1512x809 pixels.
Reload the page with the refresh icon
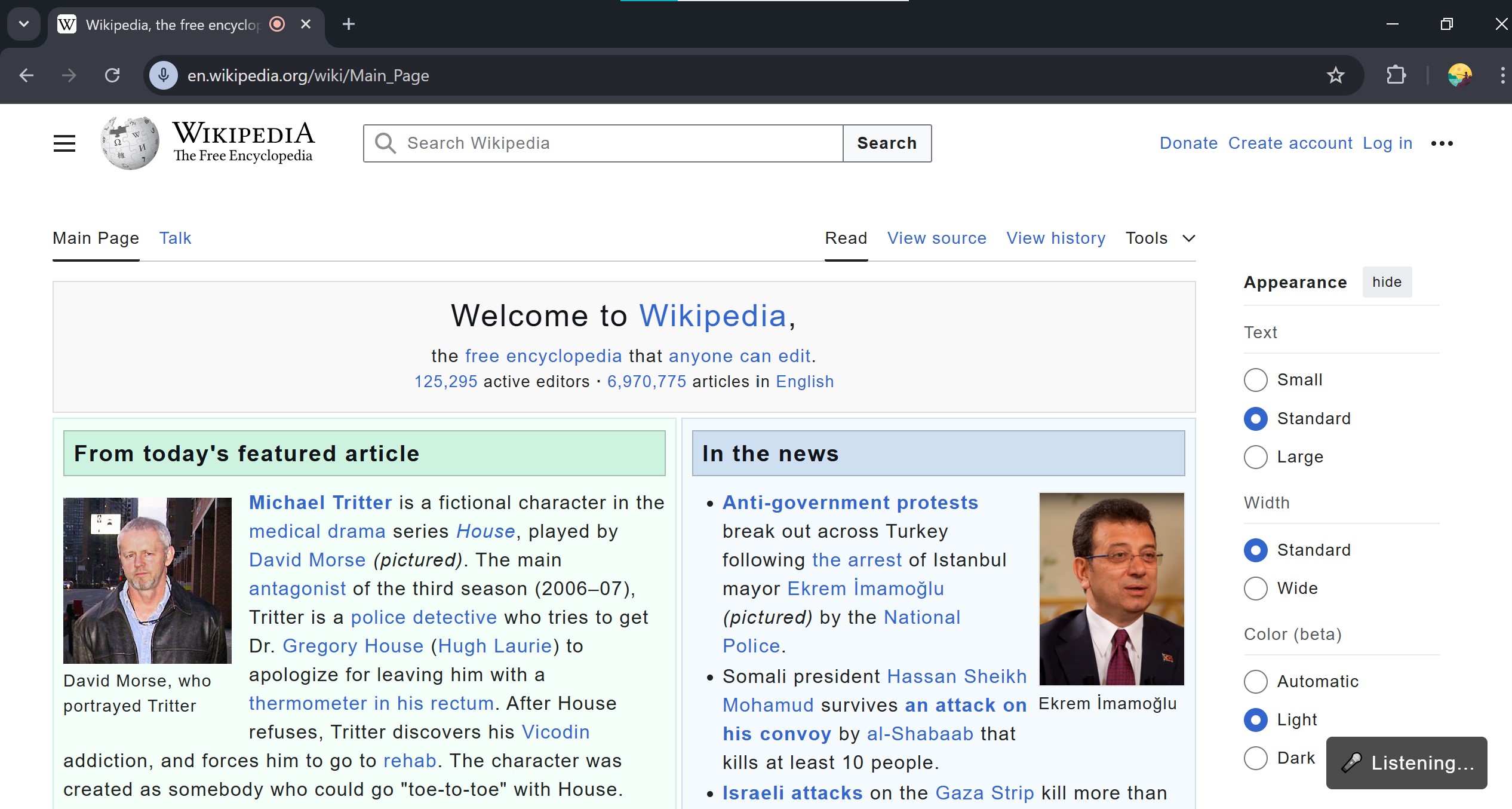(x=112, y=75)
